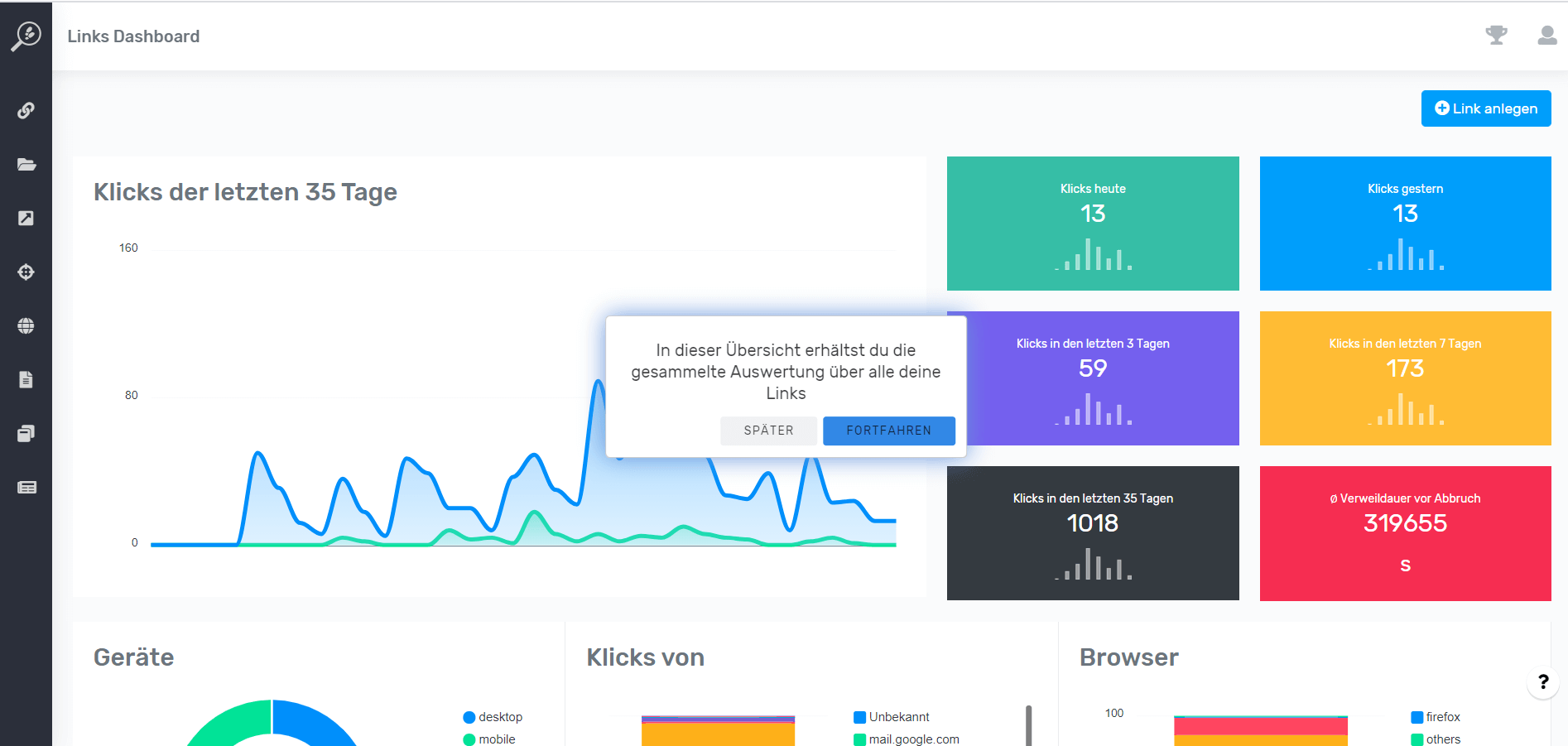This screenshot has width=1568, height=746.
Task: Click the Link anlegen button
Action: click(1486, 108)
